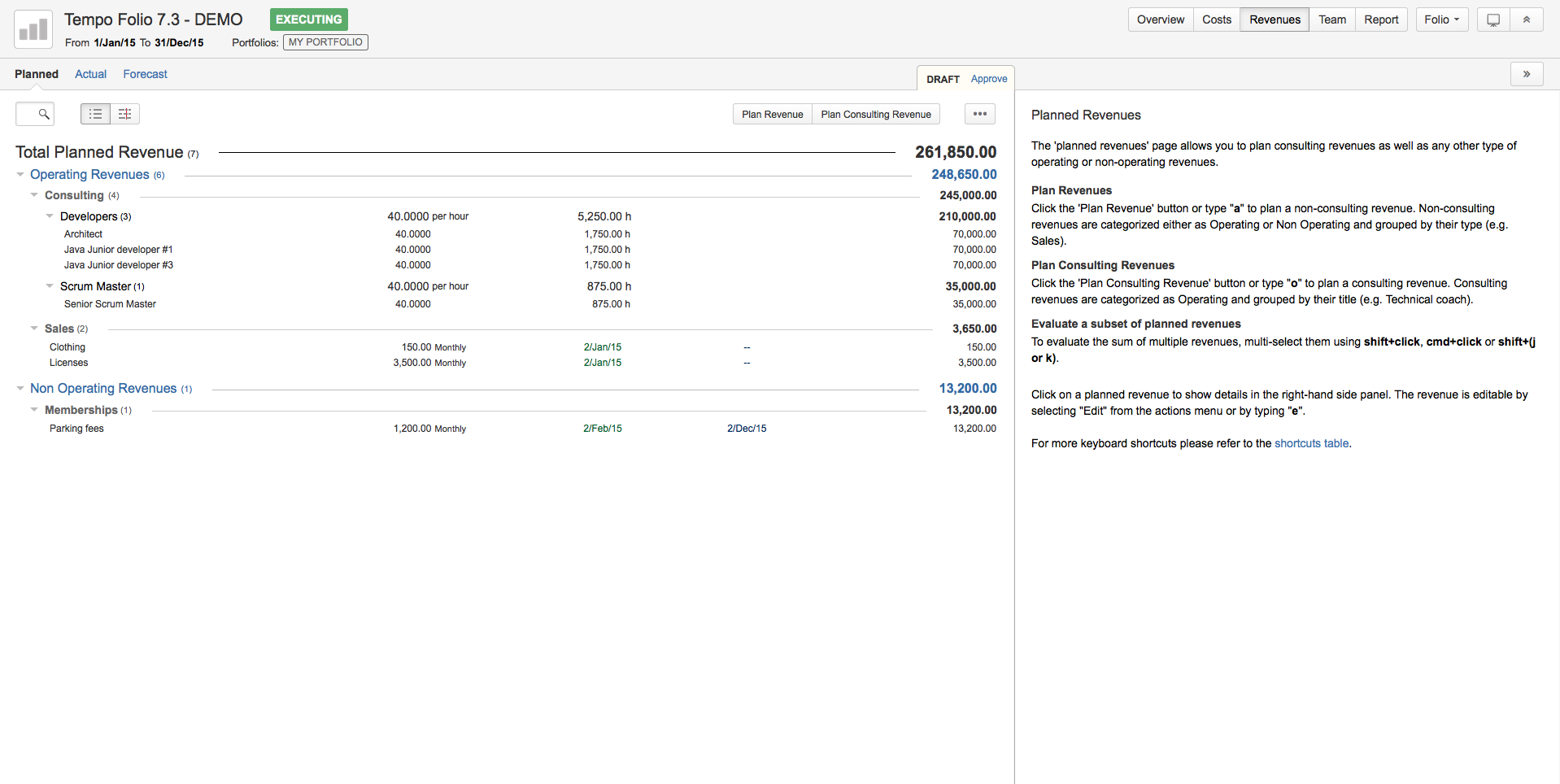Collapse the header using double-chevron icon
Screen dimensions: 1560x784
pyautogui.click(x=1527, y=20)
